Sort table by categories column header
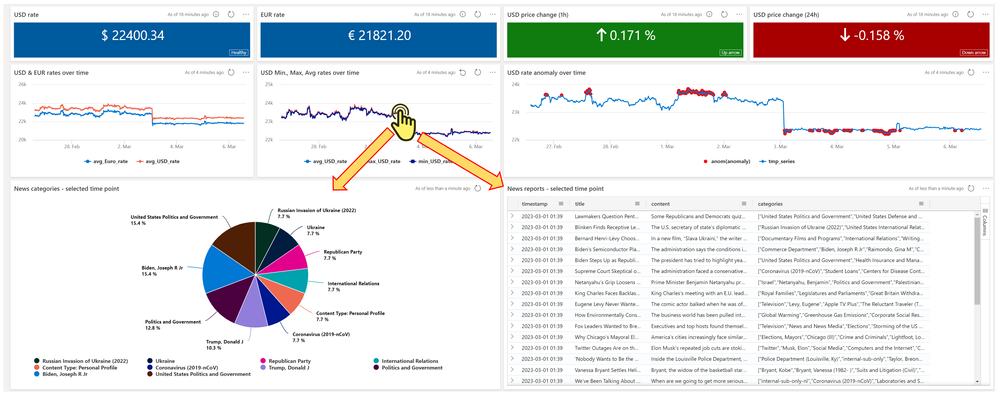 pyautogui.click(x=770, y=204)
